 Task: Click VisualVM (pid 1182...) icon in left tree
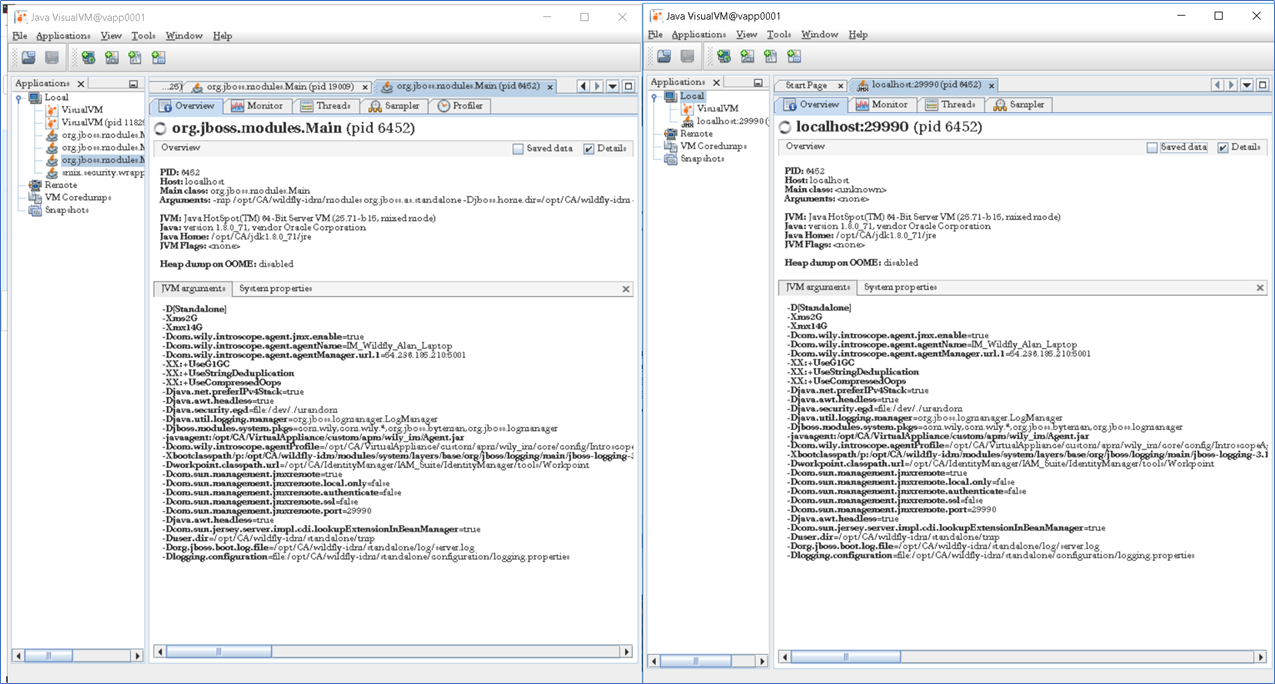[53, 122]
